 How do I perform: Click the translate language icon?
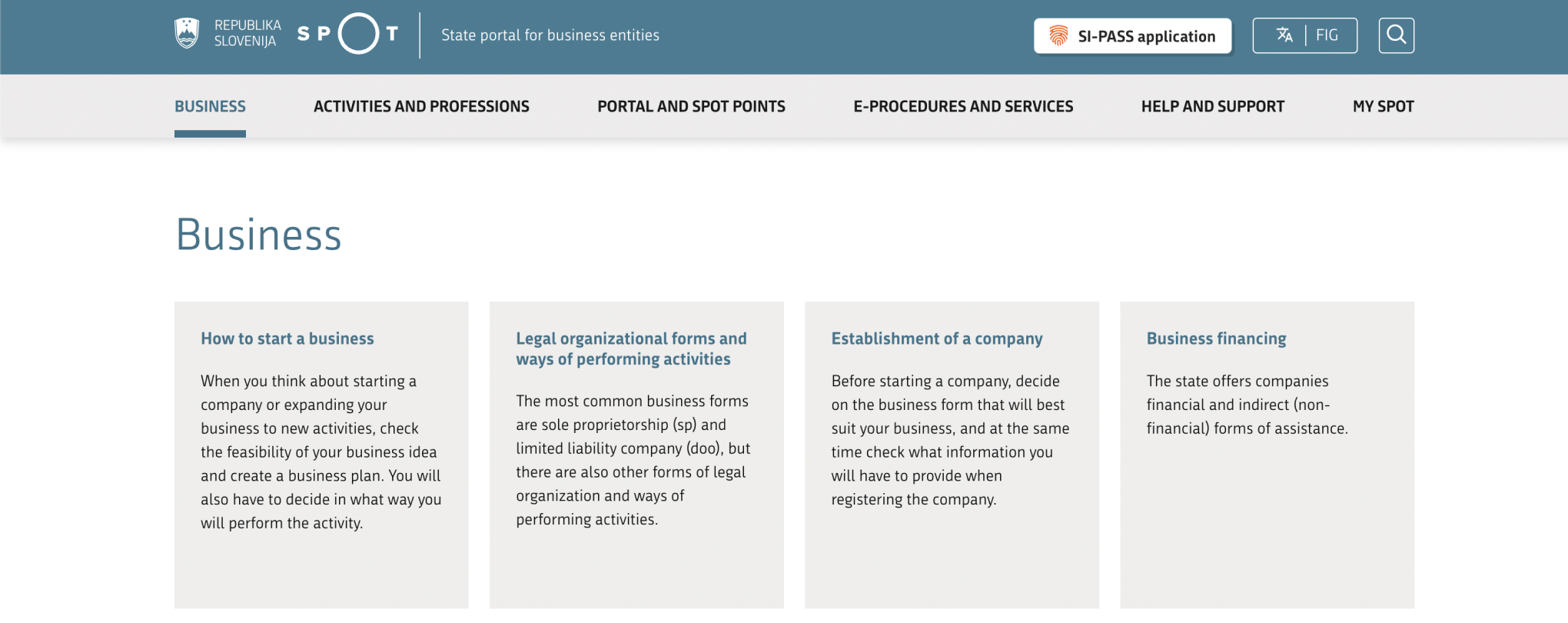1284,35
